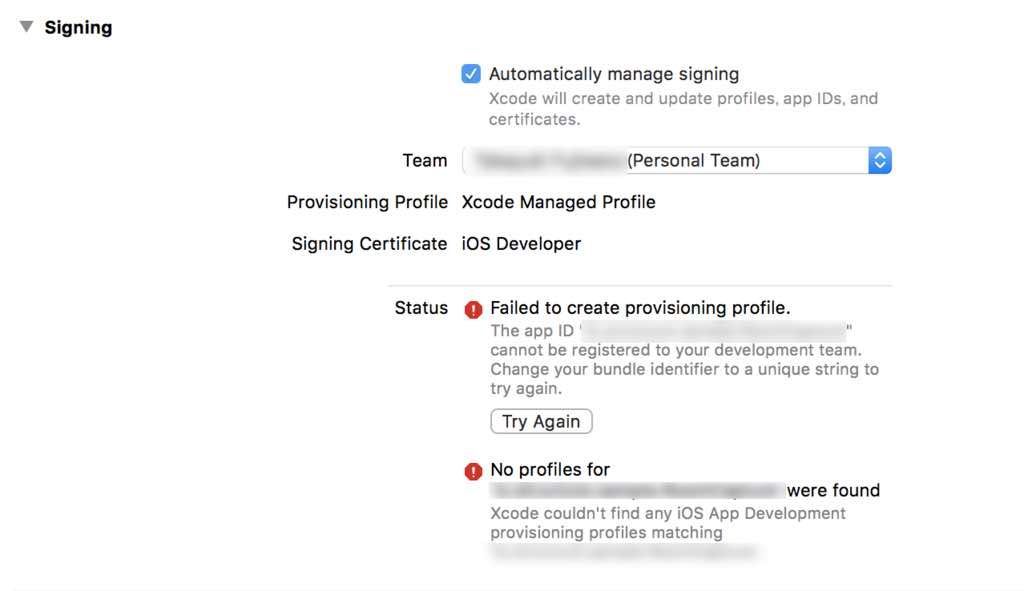Click the Signing Certificate label
The height and width of the screenshot is (591, 1024).
tap(369, 244)
